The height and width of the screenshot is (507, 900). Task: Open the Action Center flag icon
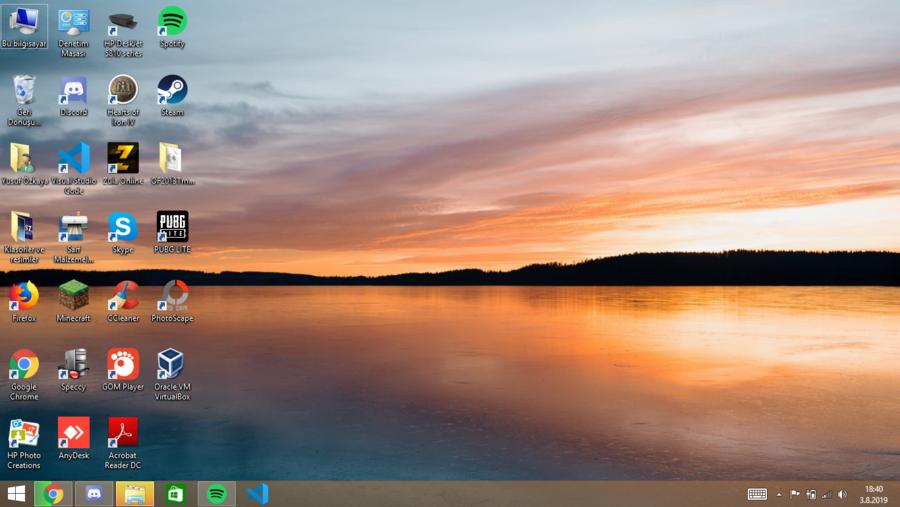click(794, 494)
